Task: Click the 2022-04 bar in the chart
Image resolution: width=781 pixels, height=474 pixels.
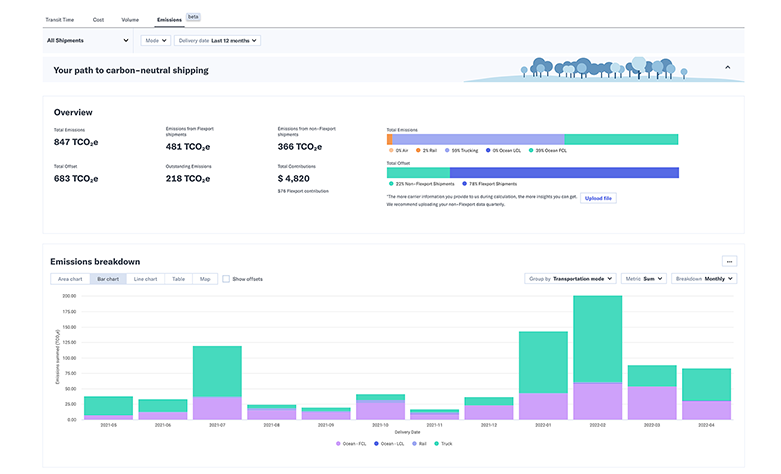Action: pyautogui.click(x=706, y=394)
